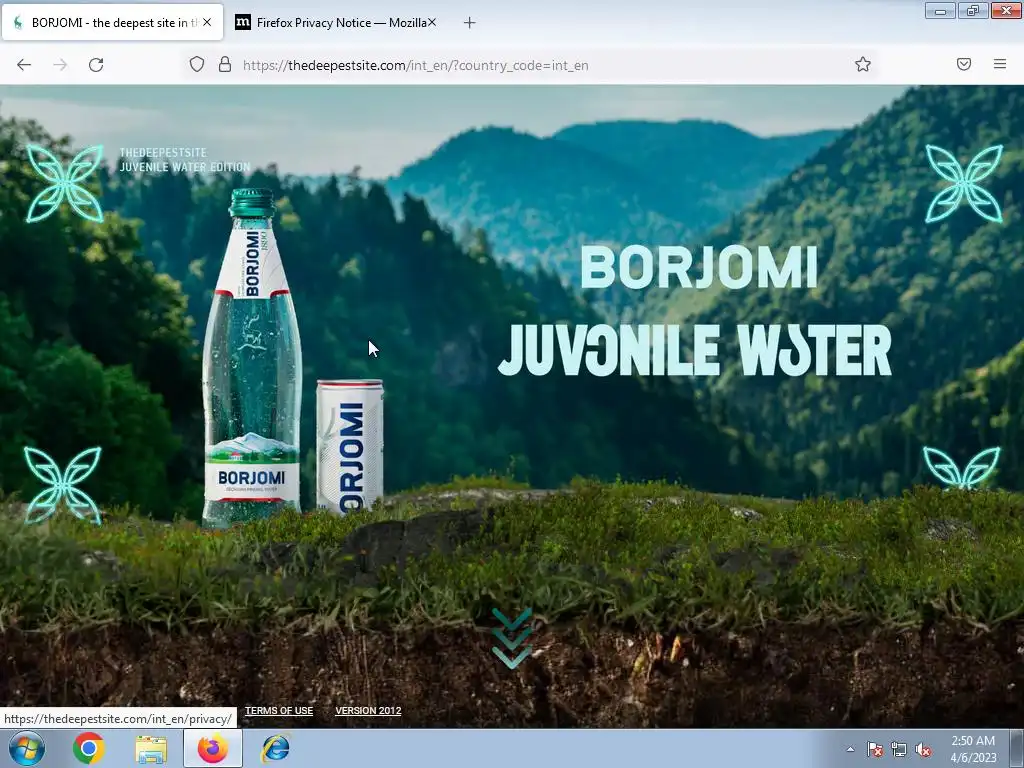The image size is (1024, 768).
Task: Click the forward navigation arrow
Action: point(60,65)
